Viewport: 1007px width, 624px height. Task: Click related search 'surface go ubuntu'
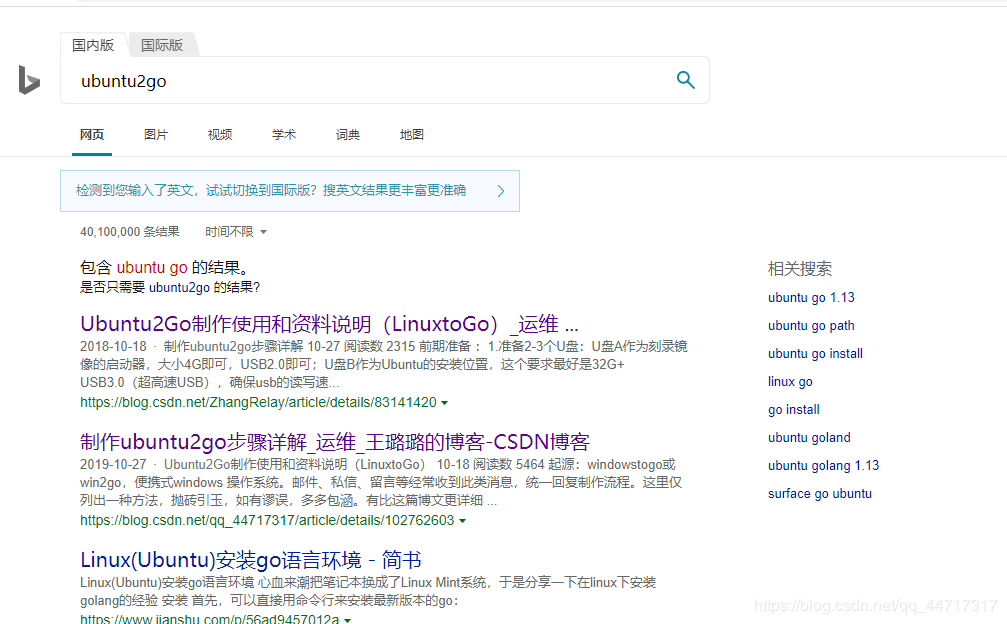click(x=820, y=494)
